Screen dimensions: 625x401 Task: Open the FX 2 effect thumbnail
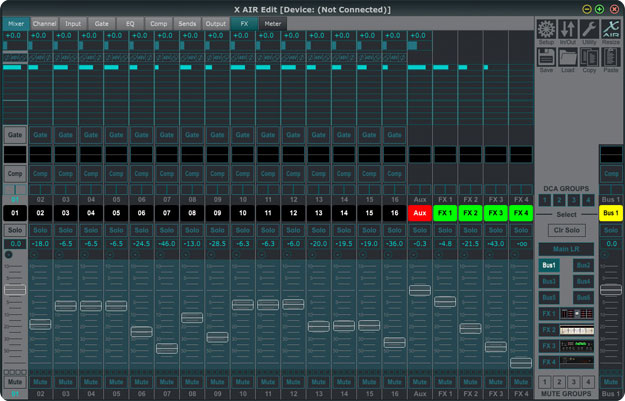click(x=577, y=330)
